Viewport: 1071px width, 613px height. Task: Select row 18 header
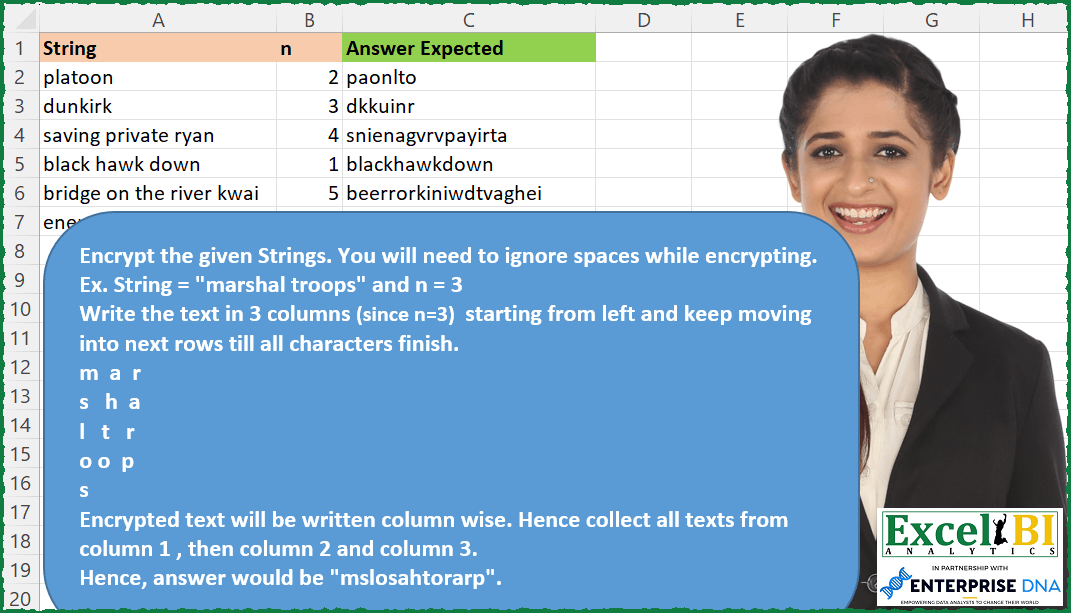point(20,541)
